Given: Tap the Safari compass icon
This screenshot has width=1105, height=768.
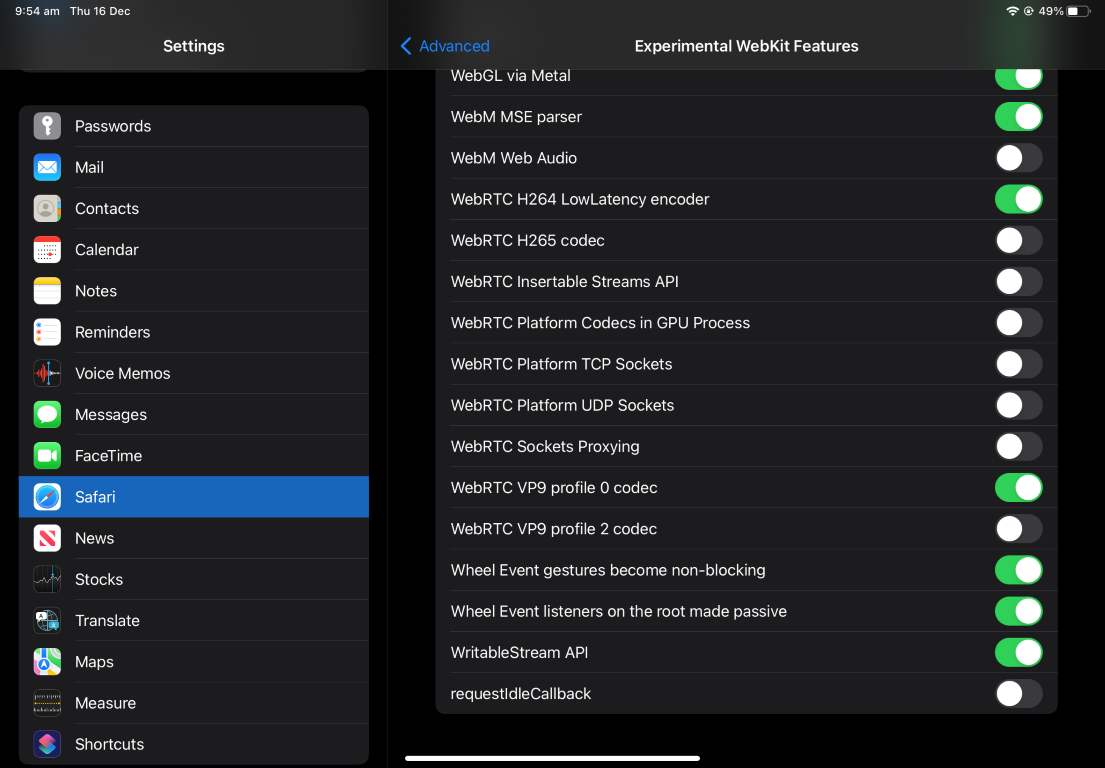Looking at the screenshot, I should [x=47, y=497].
